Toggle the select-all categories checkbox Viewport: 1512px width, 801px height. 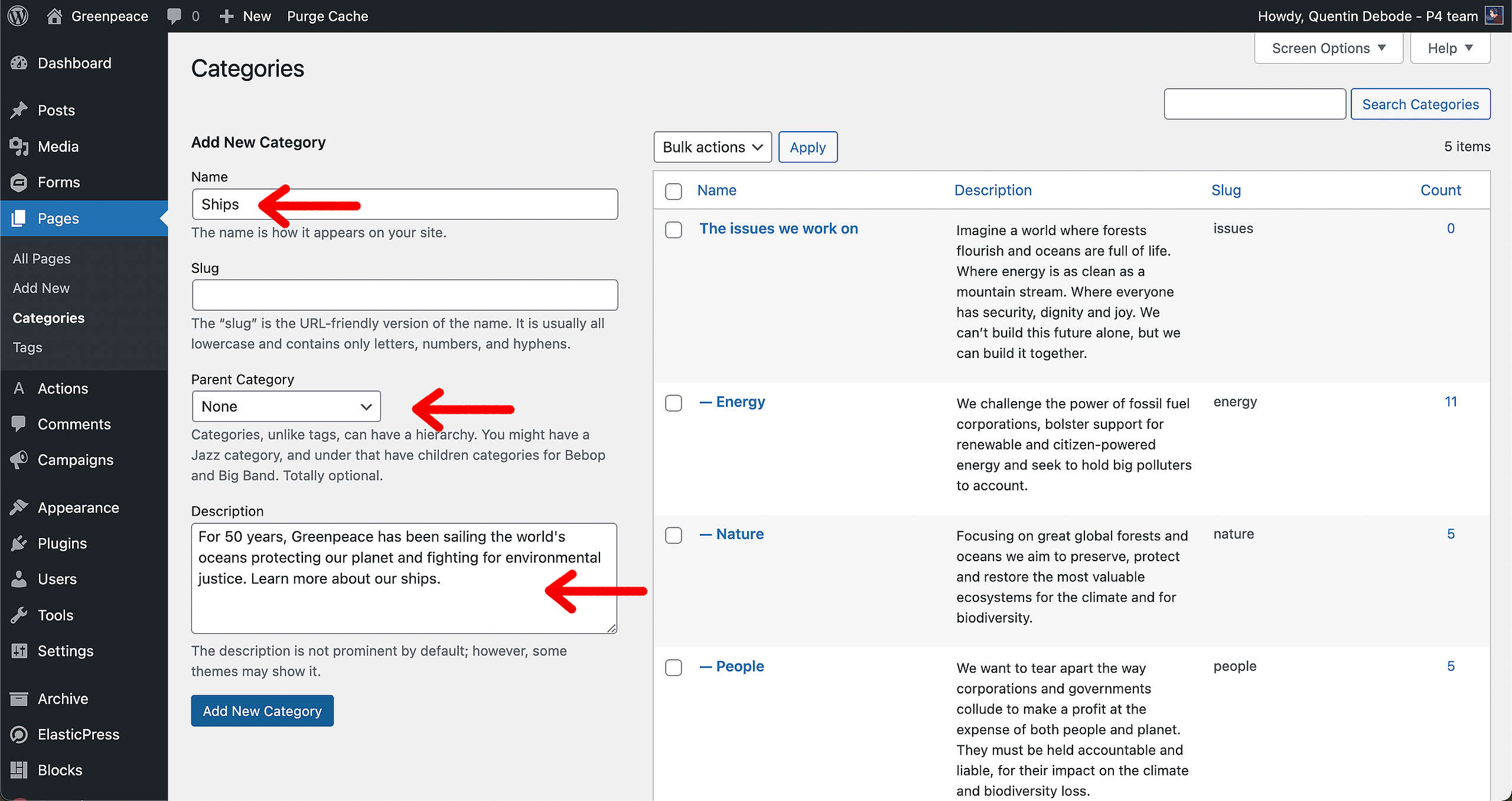(x=673, y=191)
